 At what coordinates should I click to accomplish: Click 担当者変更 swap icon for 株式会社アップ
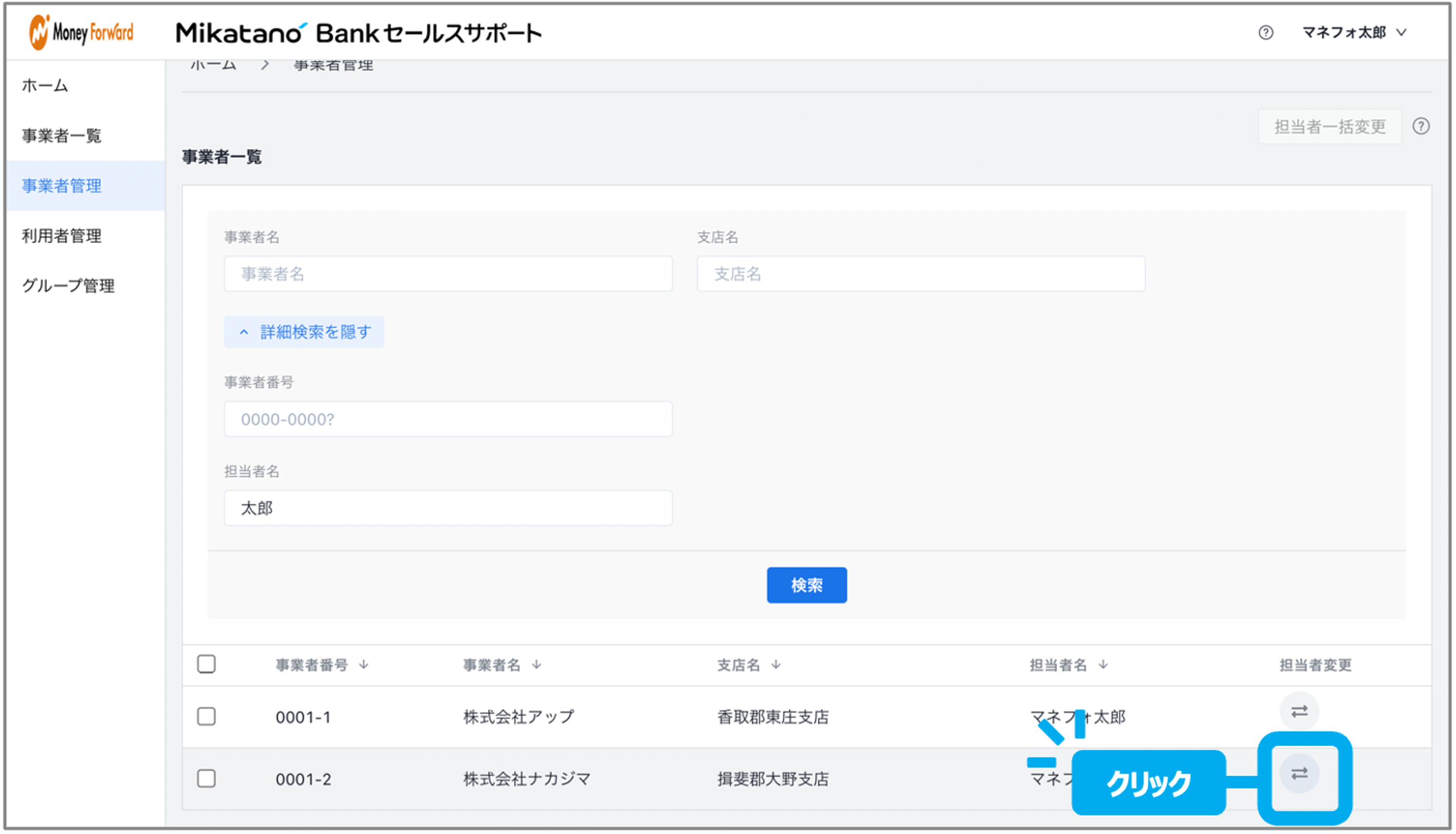[1299, 711]
